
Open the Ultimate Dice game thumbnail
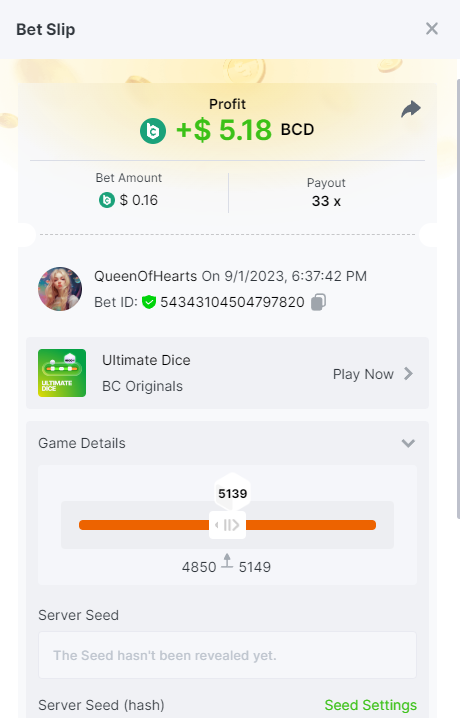(x=62, y=373)
